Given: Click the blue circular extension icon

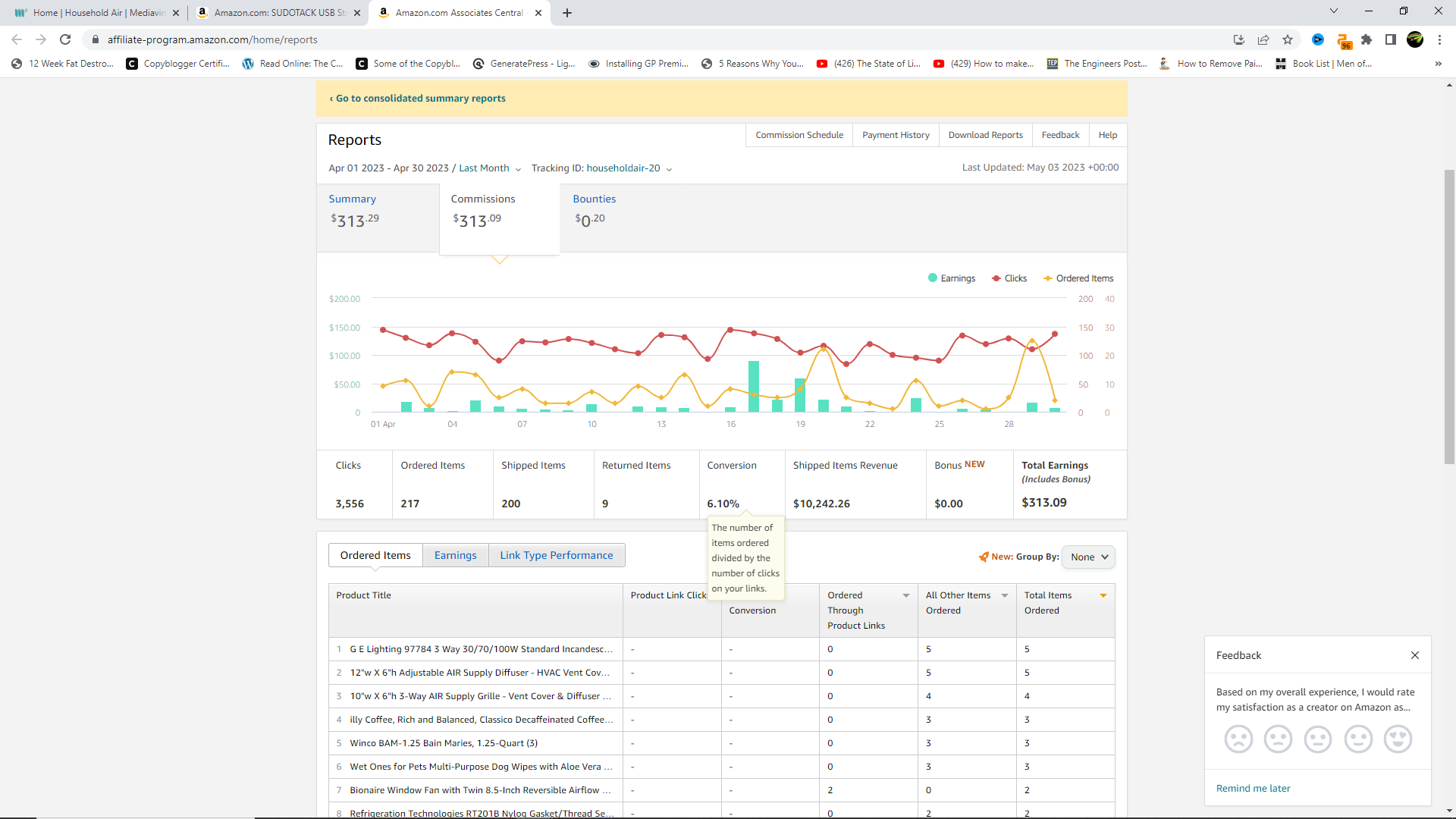Looking at the screenshot, I should point(1318,39).
